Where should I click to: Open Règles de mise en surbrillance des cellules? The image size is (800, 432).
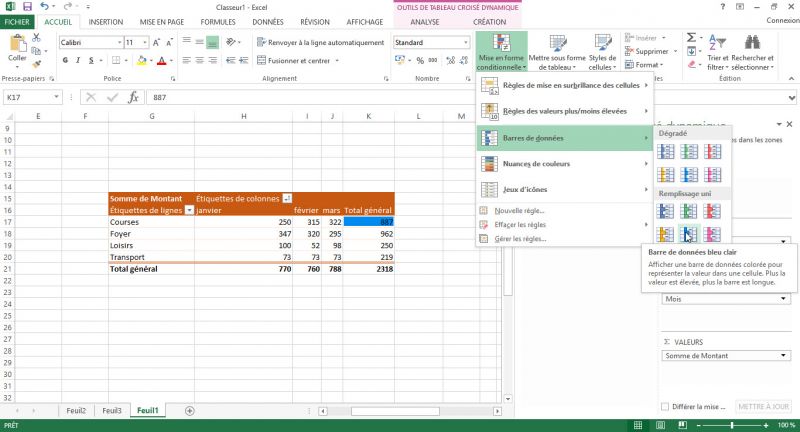(564, 85)
